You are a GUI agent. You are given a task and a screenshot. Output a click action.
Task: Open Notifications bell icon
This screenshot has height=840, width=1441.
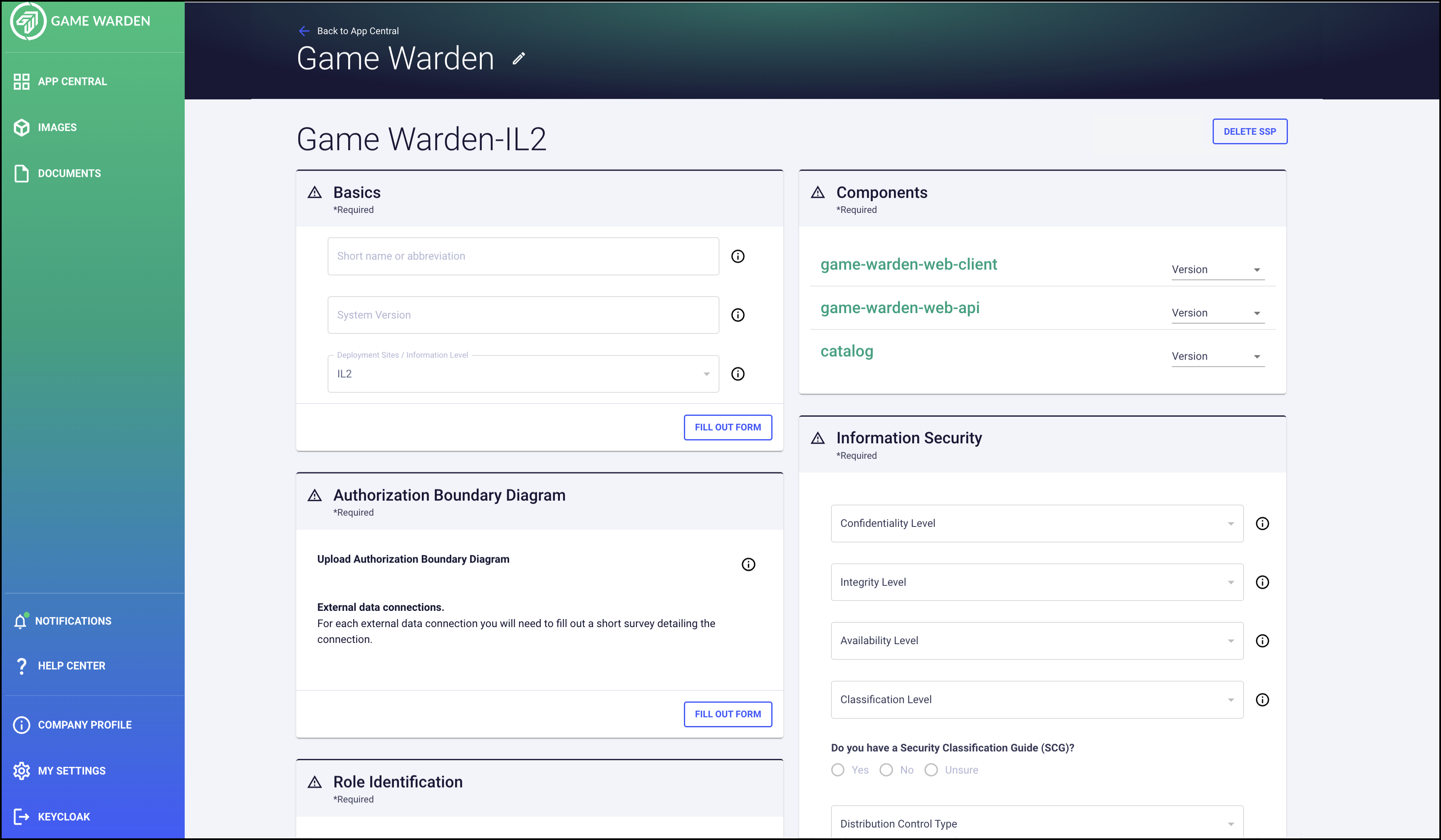[20, 620]
